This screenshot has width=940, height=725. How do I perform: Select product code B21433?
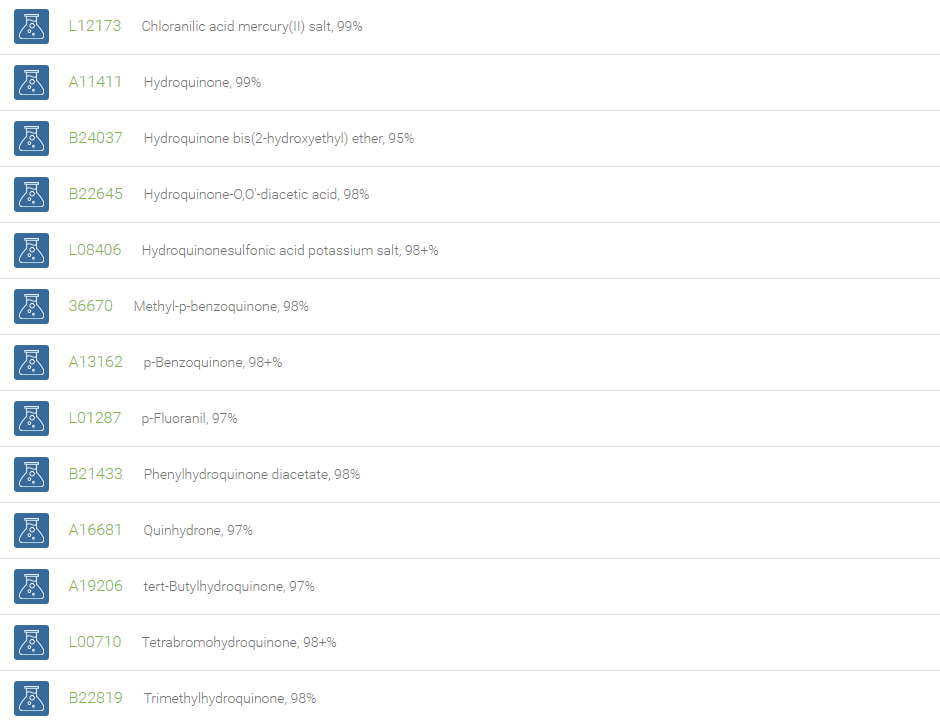[95, 474]
